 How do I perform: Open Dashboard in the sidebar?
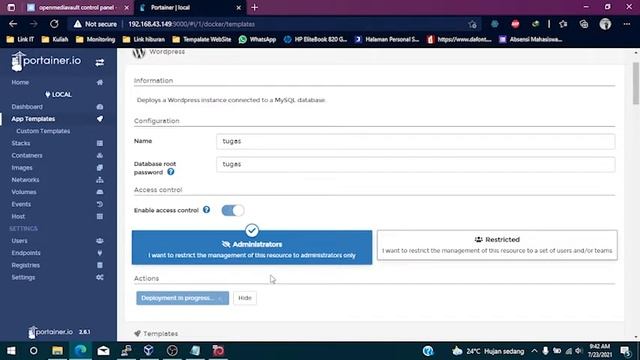[x=27, y=107]
